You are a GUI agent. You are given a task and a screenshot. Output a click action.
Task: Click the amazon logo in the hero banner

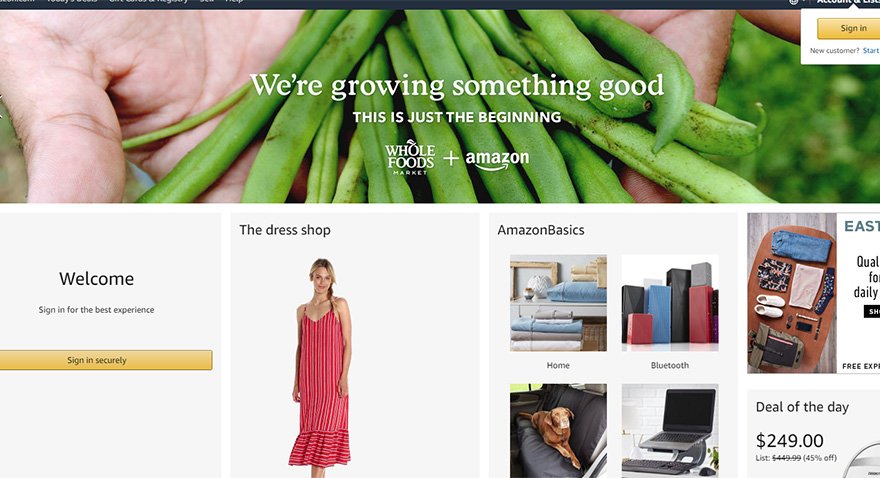pos(497,160)
